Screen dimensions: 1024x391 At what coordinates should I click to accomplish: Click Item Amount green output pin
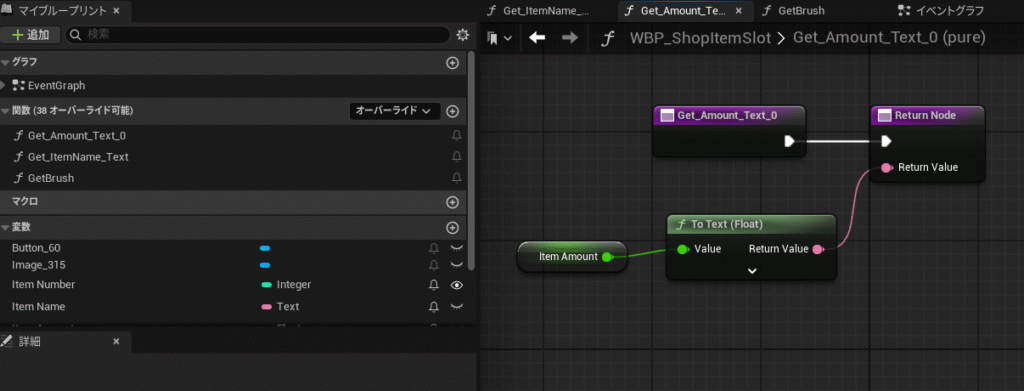click(x=607, y=257)
